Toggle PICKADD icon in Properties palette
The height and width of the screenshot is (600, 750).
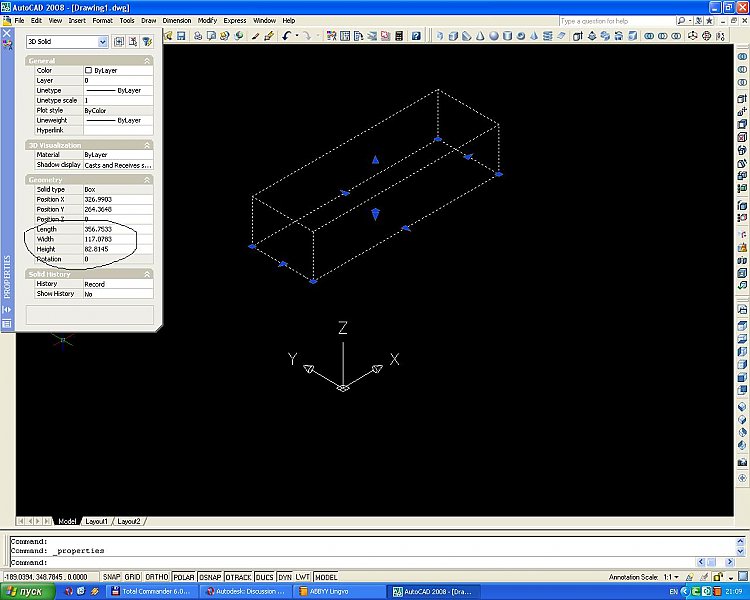point(119,42)
